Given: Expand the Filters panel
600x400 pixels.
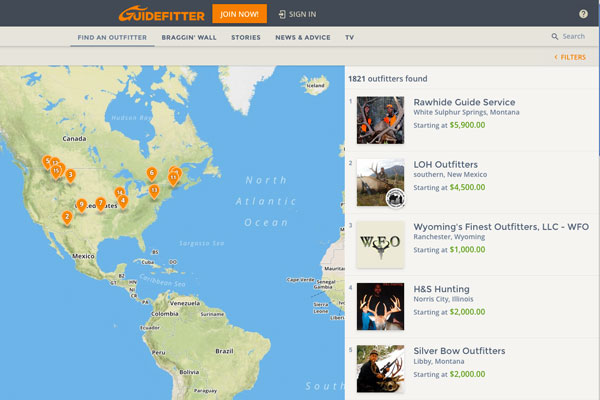Looking at the screenshot, I should point(570,57).
